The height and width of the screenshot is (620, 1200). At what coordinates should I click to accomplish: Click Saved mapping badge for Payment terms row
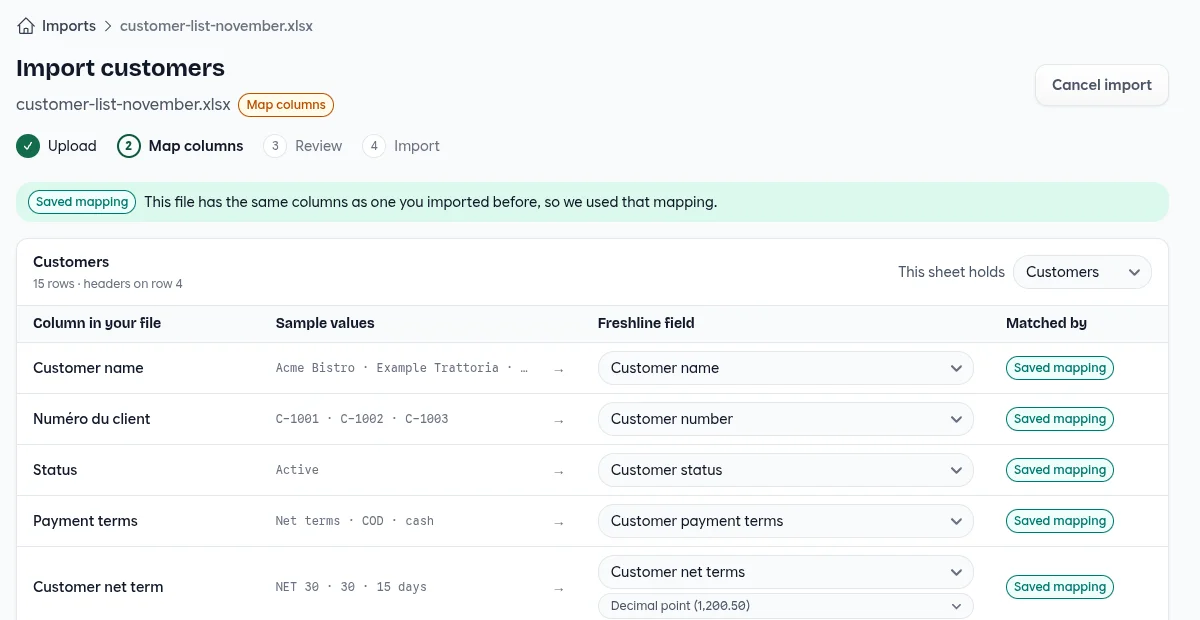pyautogui.click(x=1060, y=521)
